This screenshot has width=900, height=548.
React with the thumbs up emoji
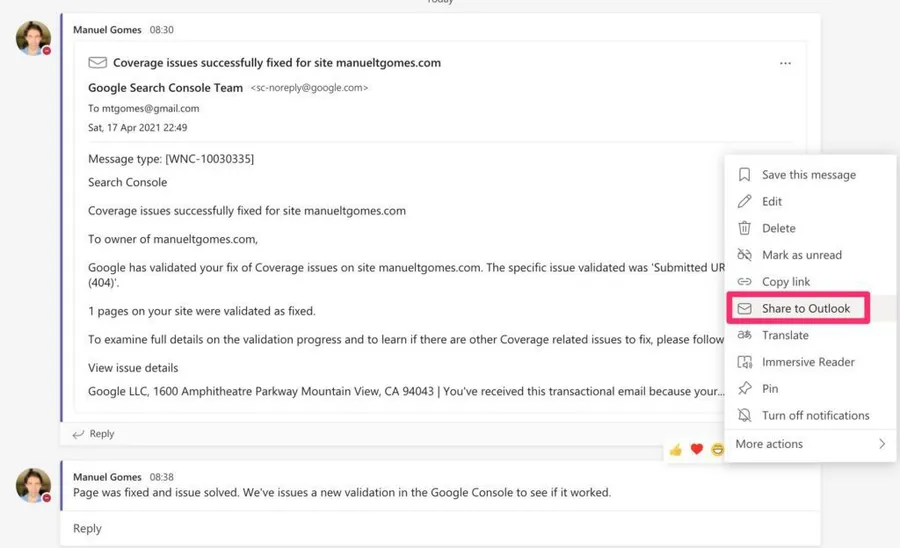pyautogui.click(x=676, y=450)
